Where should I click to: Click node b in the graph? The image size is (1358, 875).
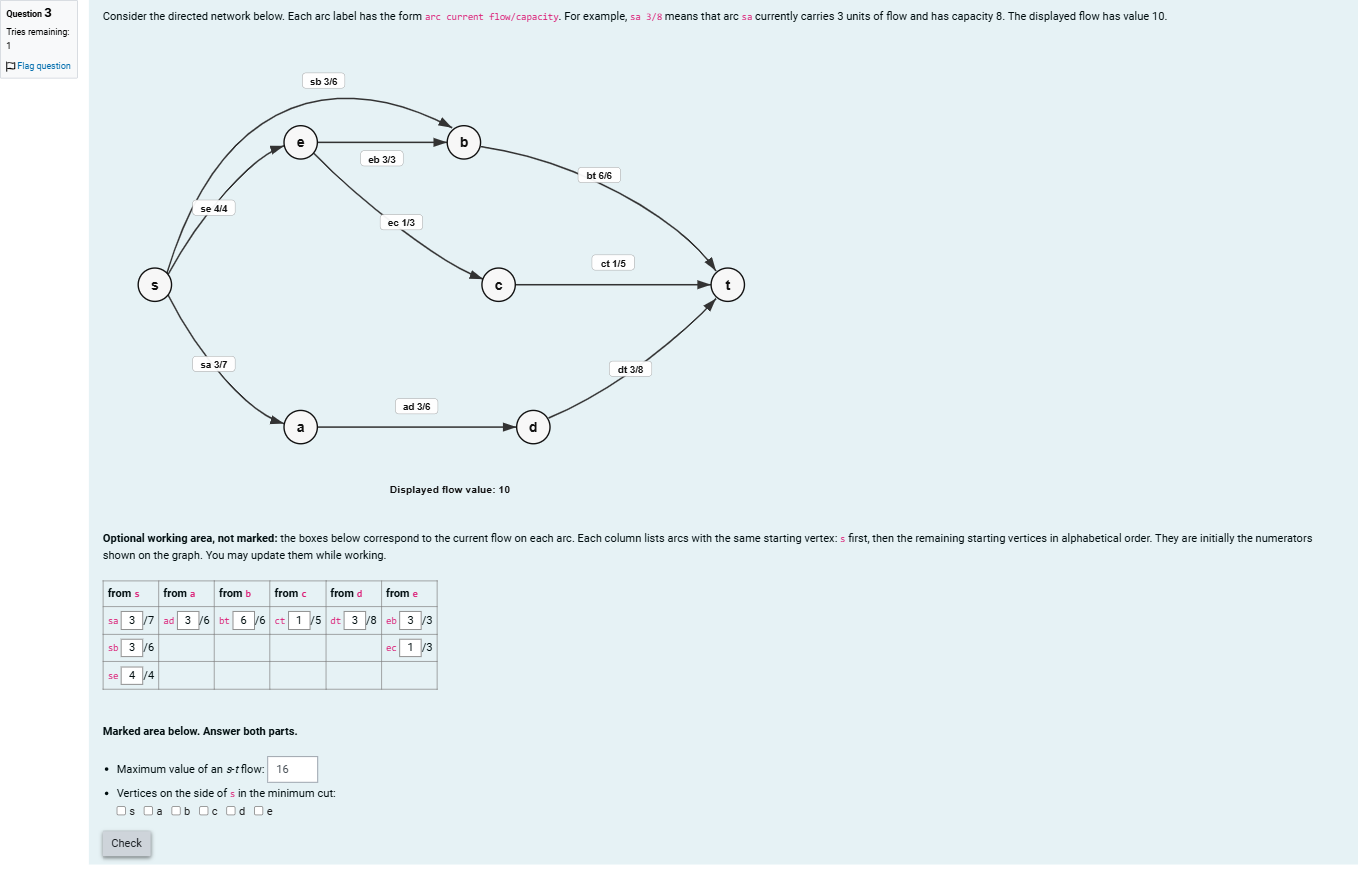(464, 142)
